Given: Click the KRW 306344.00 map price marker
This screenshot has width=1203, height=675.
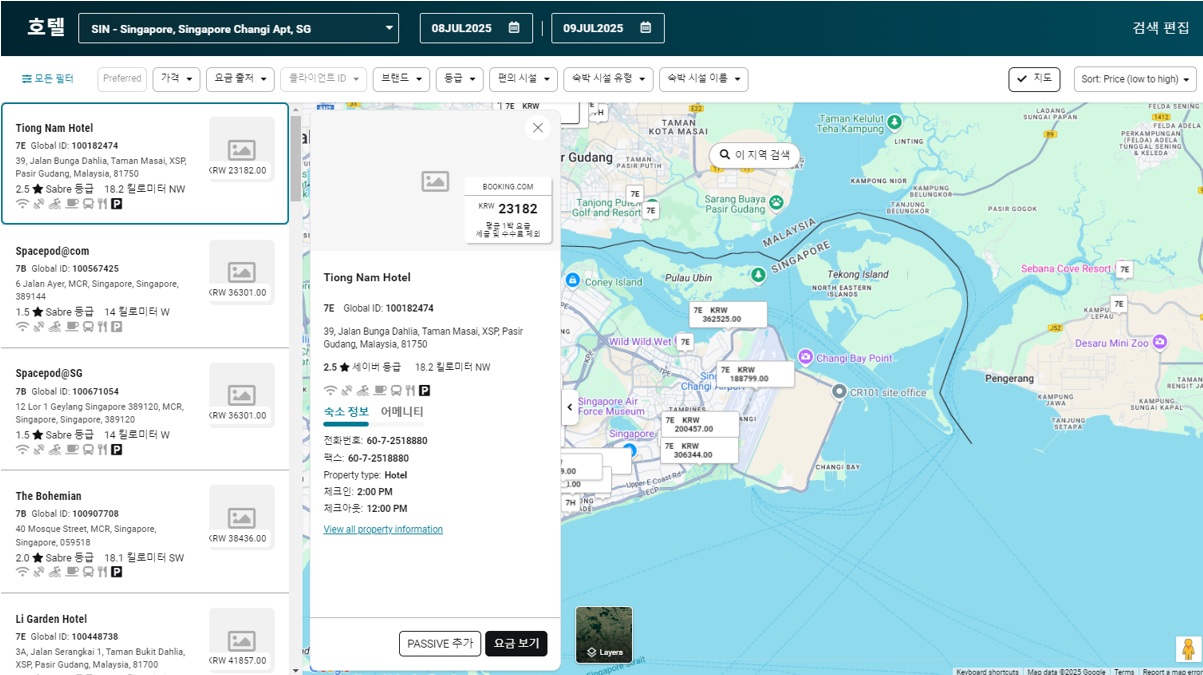Looking at the screenshot, I should coord(700,450).
